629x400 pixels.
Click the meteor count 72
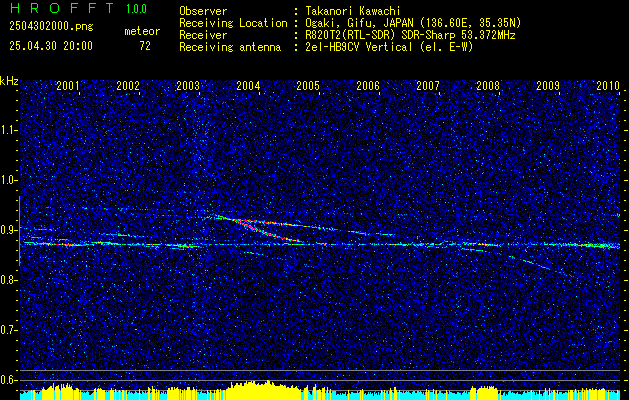pyautogui.click(x=145, y=46)
